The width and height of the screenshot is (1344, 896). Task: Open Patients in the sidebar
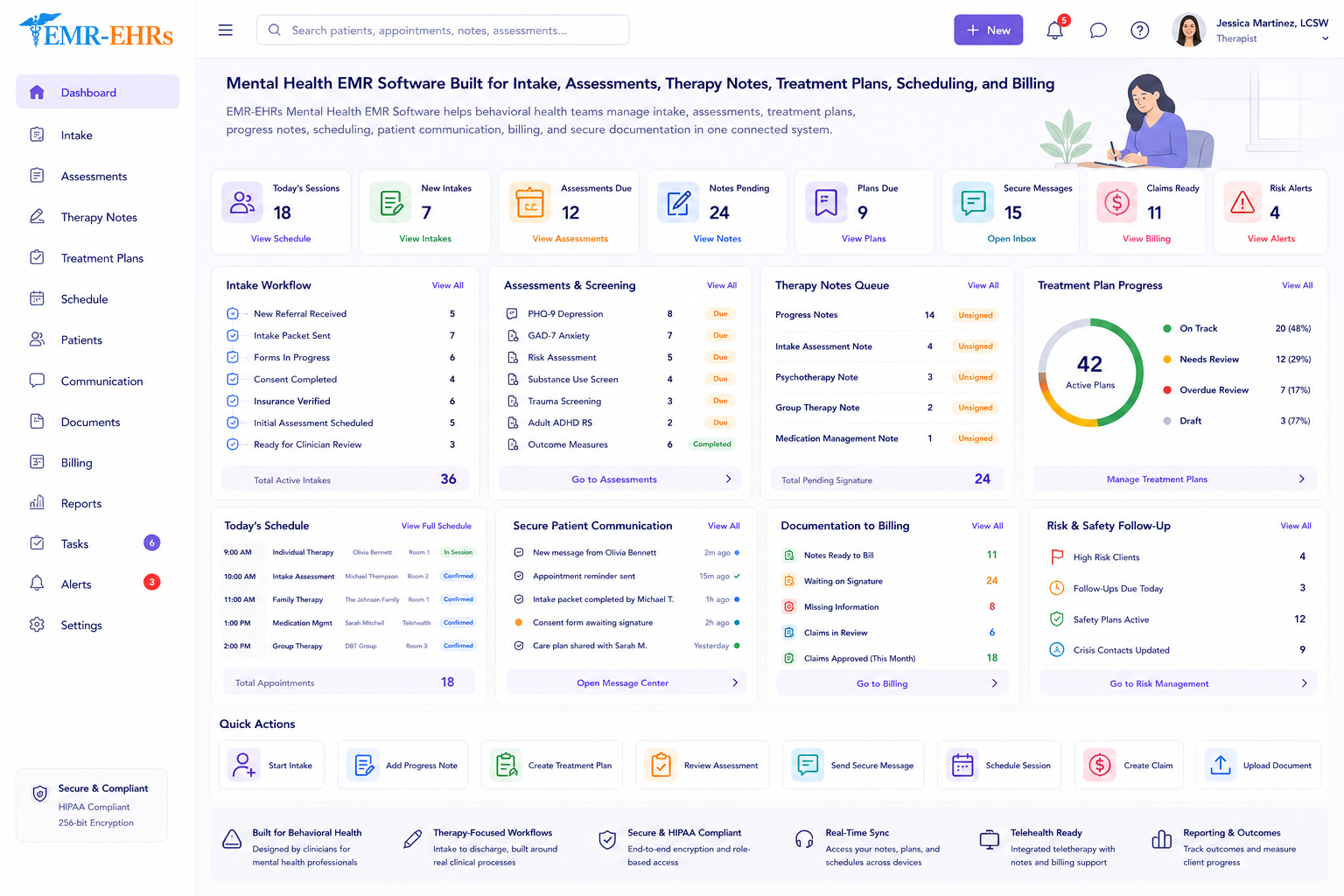coord(98,339)
